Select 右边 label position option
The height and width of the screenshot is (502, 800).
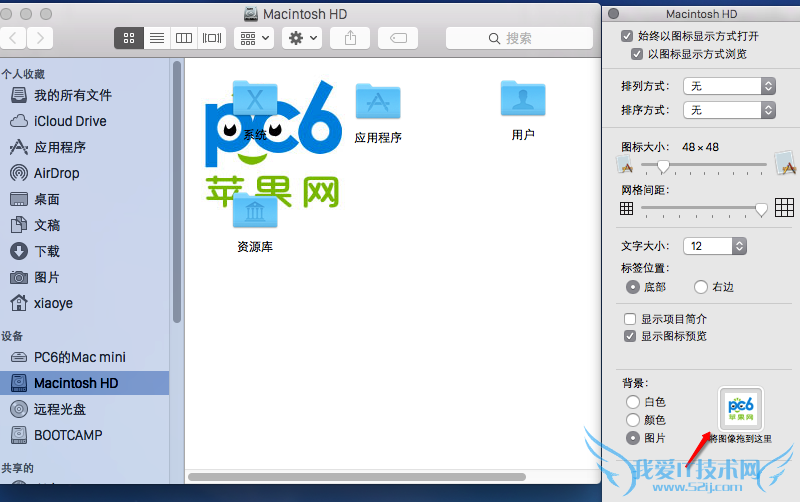click(x=701, y=287)
